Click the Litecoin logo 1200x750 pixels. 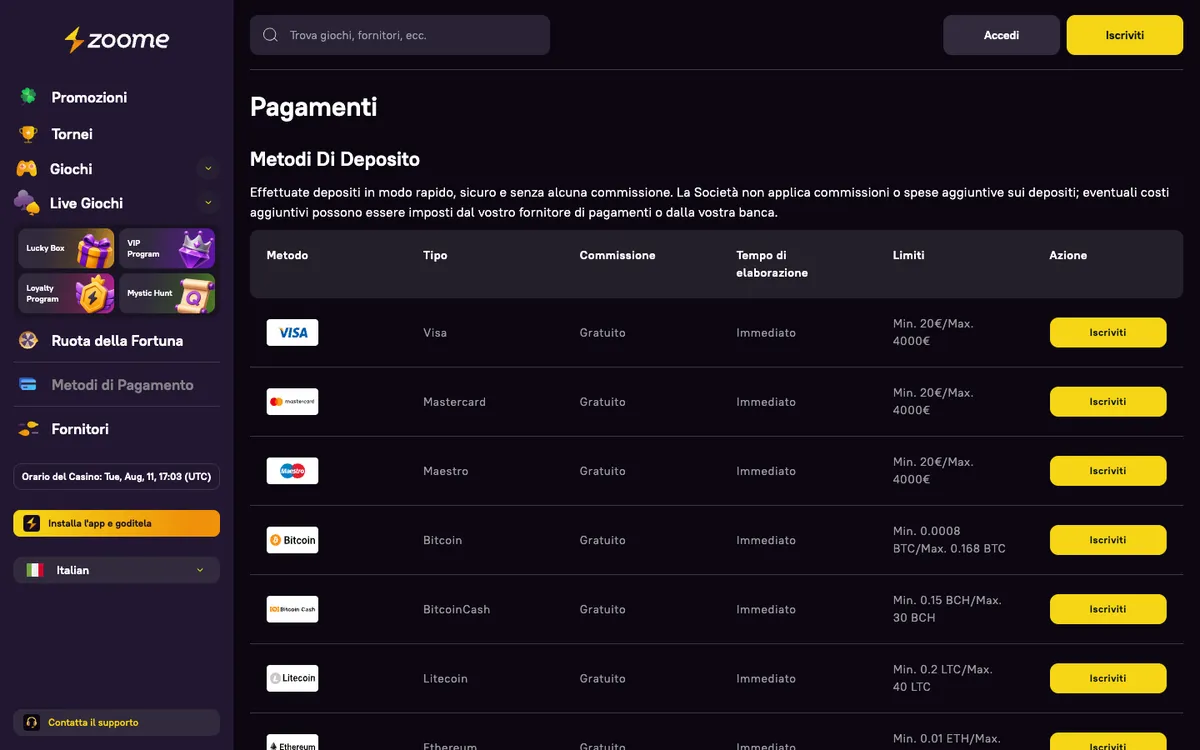coord(292,678)
